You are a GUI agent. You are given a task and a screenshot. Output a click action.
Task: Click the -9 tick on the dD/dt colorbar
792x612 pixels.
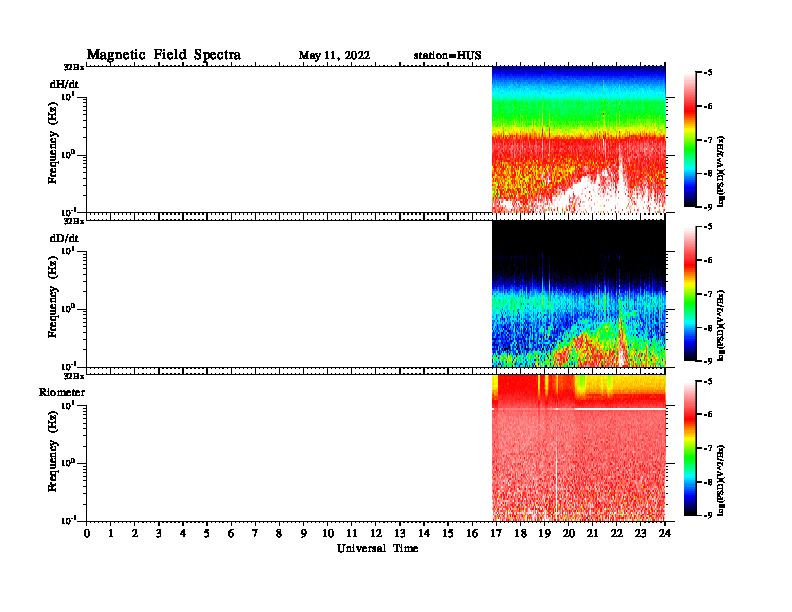click(708, 361)
